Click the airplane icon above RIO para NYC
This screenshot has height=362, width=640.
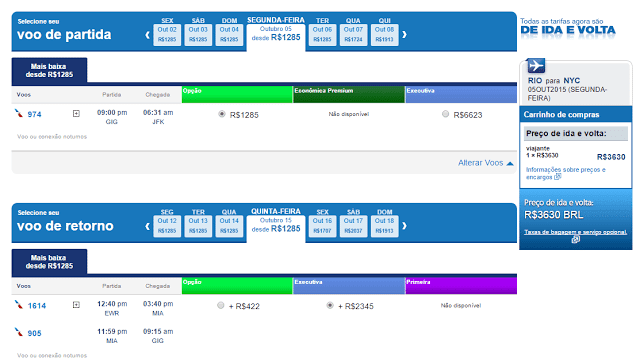(x=536, y=65)
